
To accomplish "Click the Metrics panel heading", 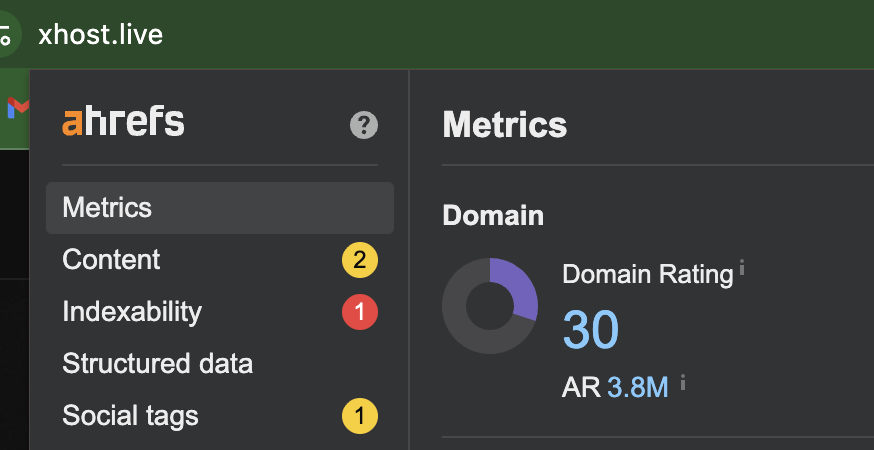I will [x=504, y=124].
